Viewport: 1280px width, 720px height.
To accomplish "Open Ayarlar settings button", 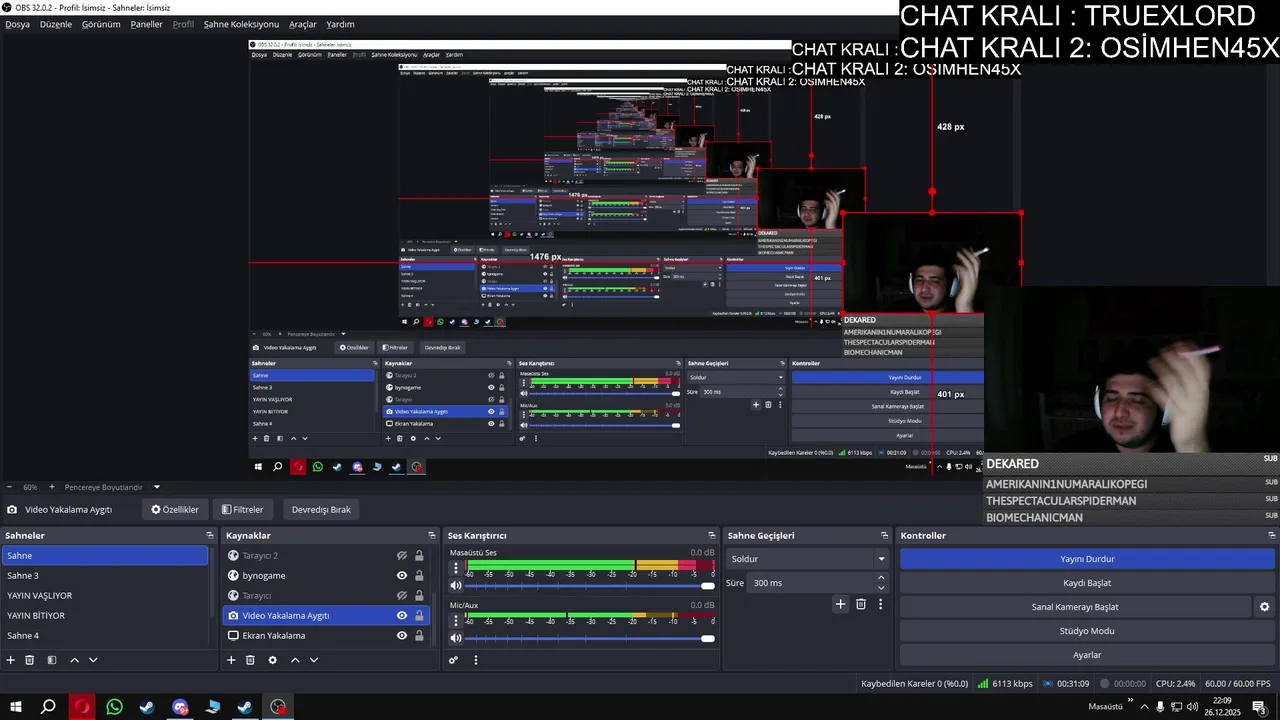I will click(x=1087, y=655).
